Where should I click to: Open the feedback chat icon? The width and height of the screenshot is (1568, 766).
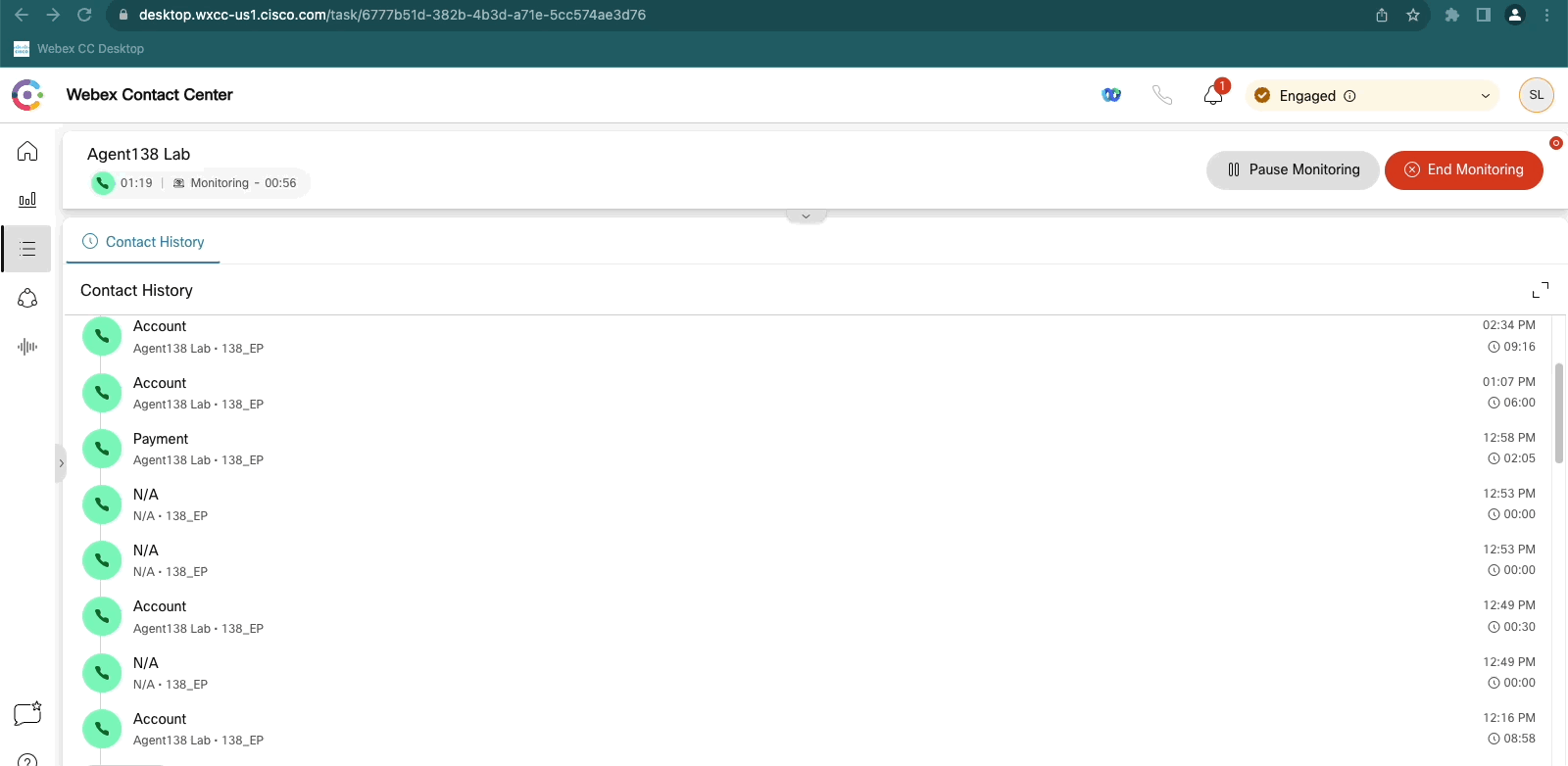click(27, 713)
